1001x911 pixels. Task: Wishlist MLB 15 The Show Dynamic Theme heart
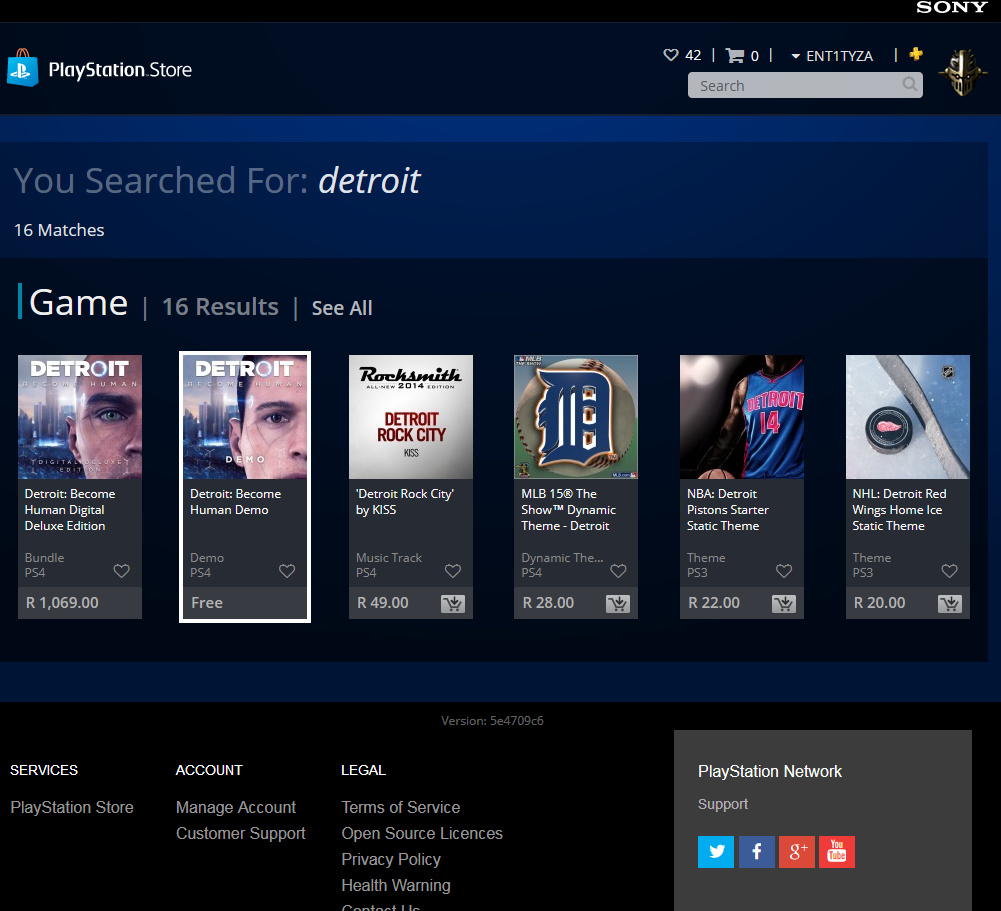point(618,571)
